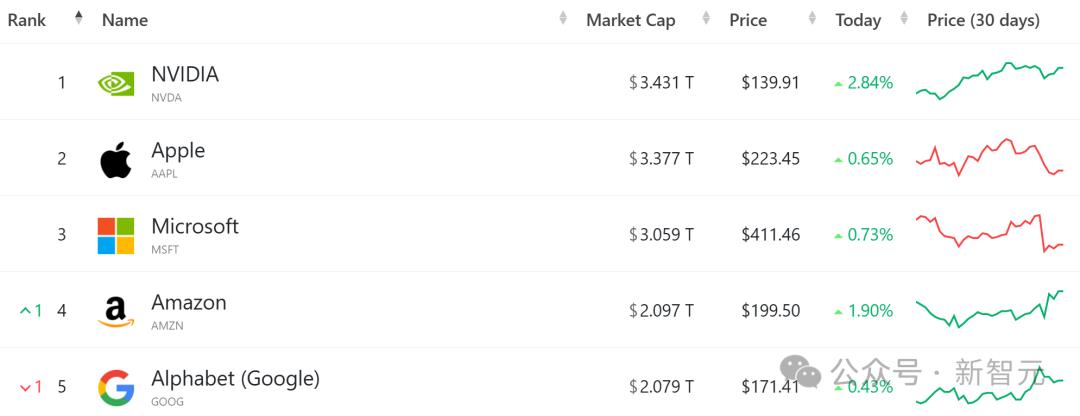Image resolution: width=1080 pixels, height=416 pixels.
Task: Click Amazon's $2.097 T market cap value
Action: pyautogui.click(x=661, y=311)
